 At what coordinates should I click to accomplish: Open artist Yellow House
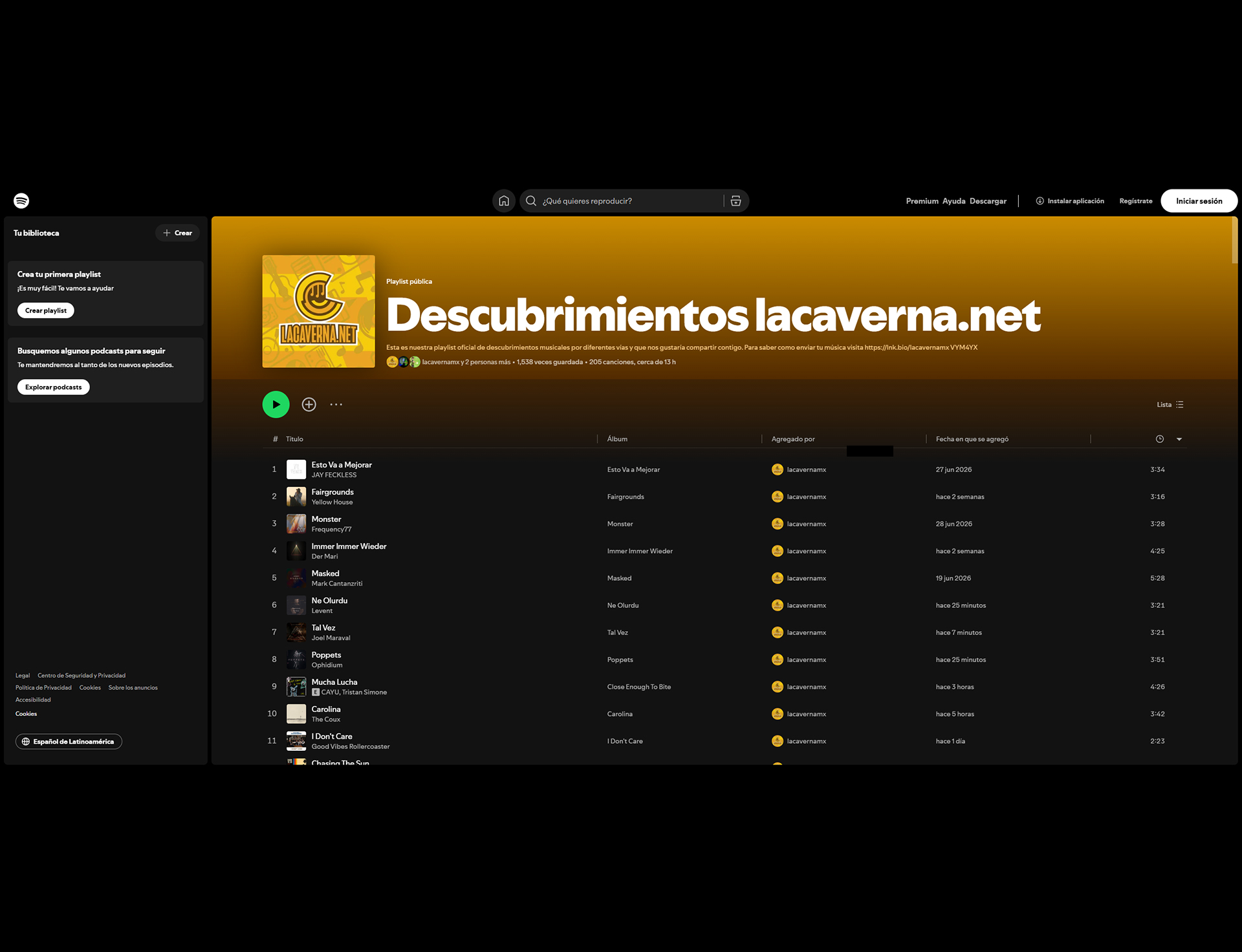(332, 503)
